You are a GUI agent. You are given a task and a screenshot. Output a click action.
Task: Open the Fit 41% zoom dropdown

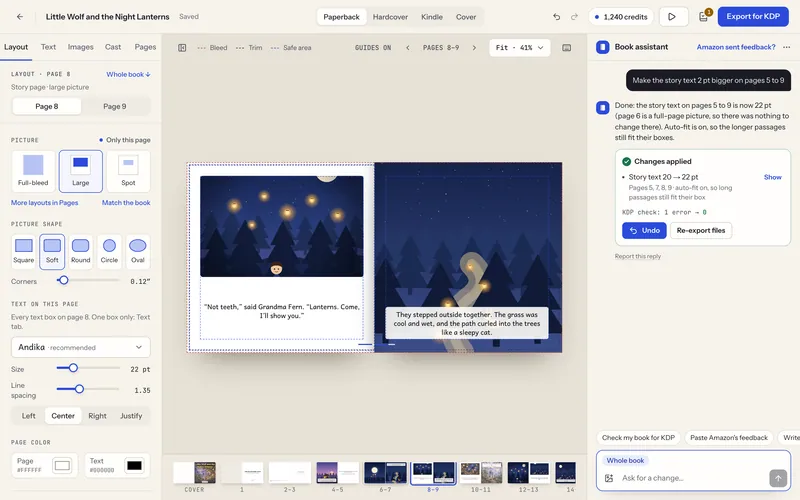519,47
